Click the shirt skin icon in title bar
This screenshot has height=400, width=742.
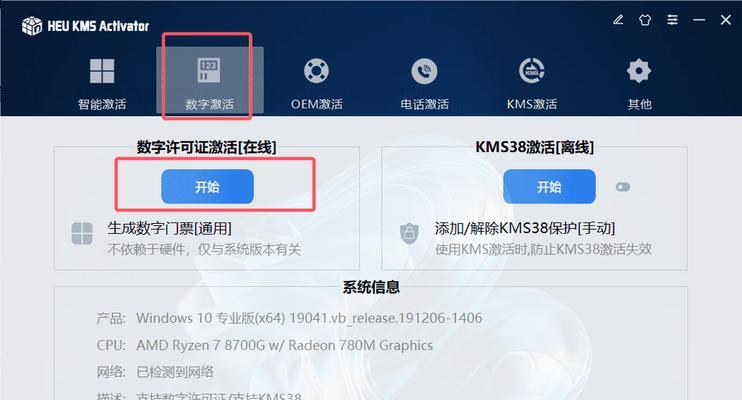point(645,20)
